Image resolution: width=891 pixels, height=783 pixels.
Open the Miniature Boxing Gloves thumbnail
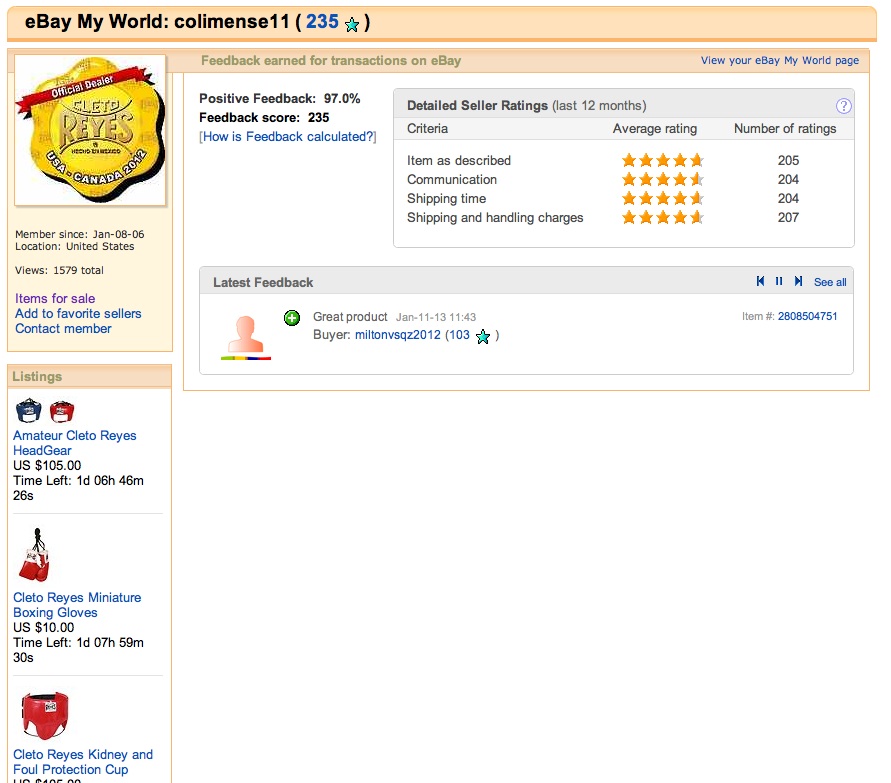[x=33, y=556]
